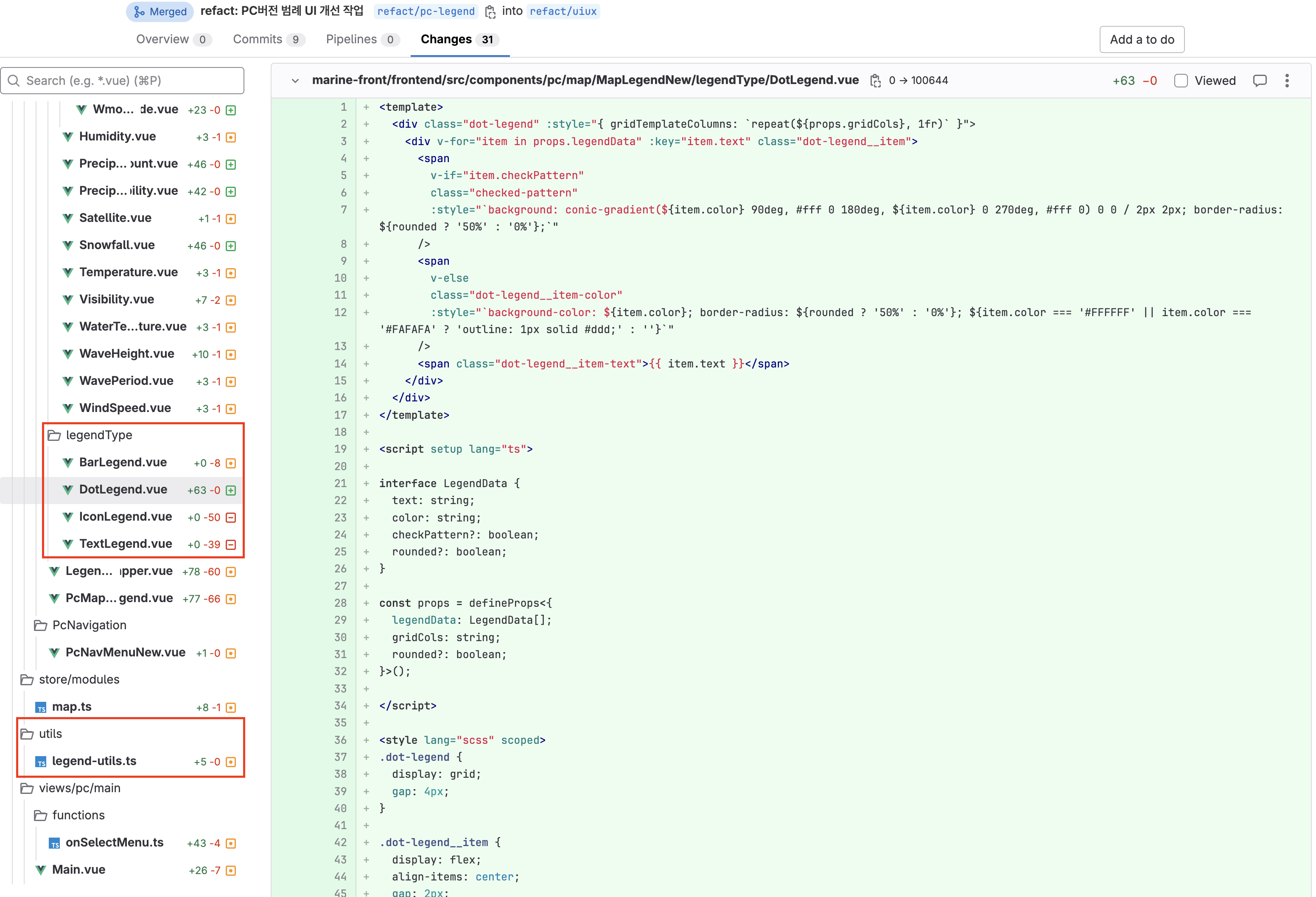
Task: Click the deleted-file status icon for TextLegend.vue
Action: pos(231,545)
